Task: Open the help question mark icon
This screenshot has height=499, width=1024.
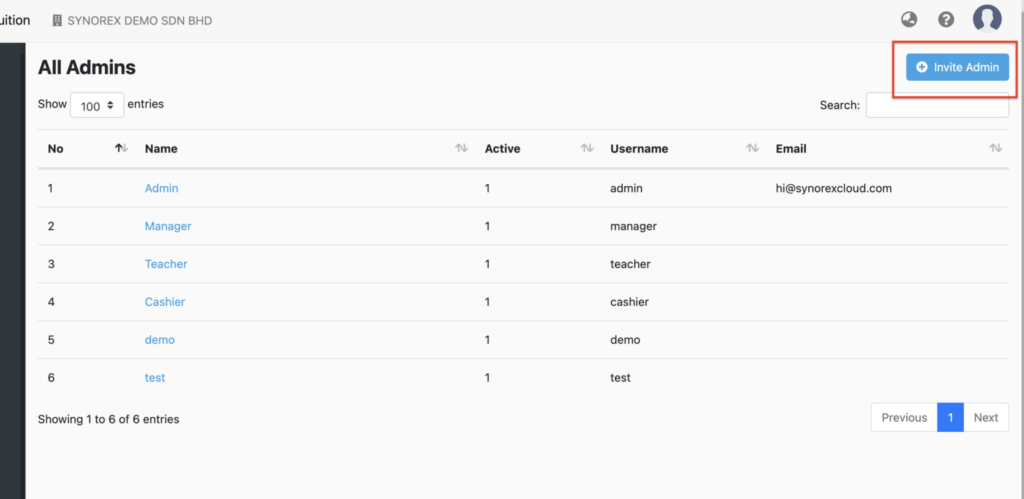Action: click(x=946, y=20)
